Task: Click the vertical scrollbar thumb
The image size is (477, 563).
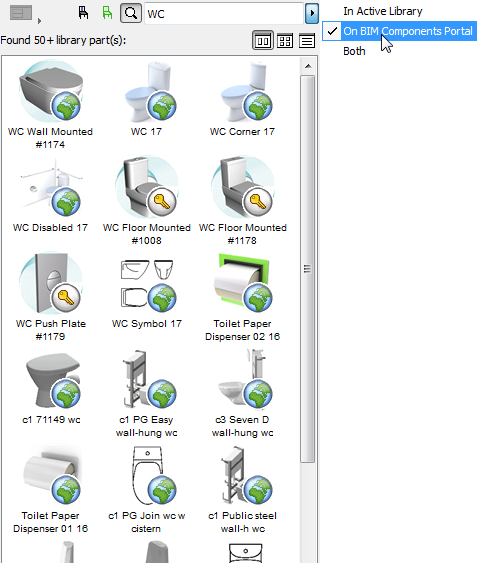Action: click(x=308, y=269)
